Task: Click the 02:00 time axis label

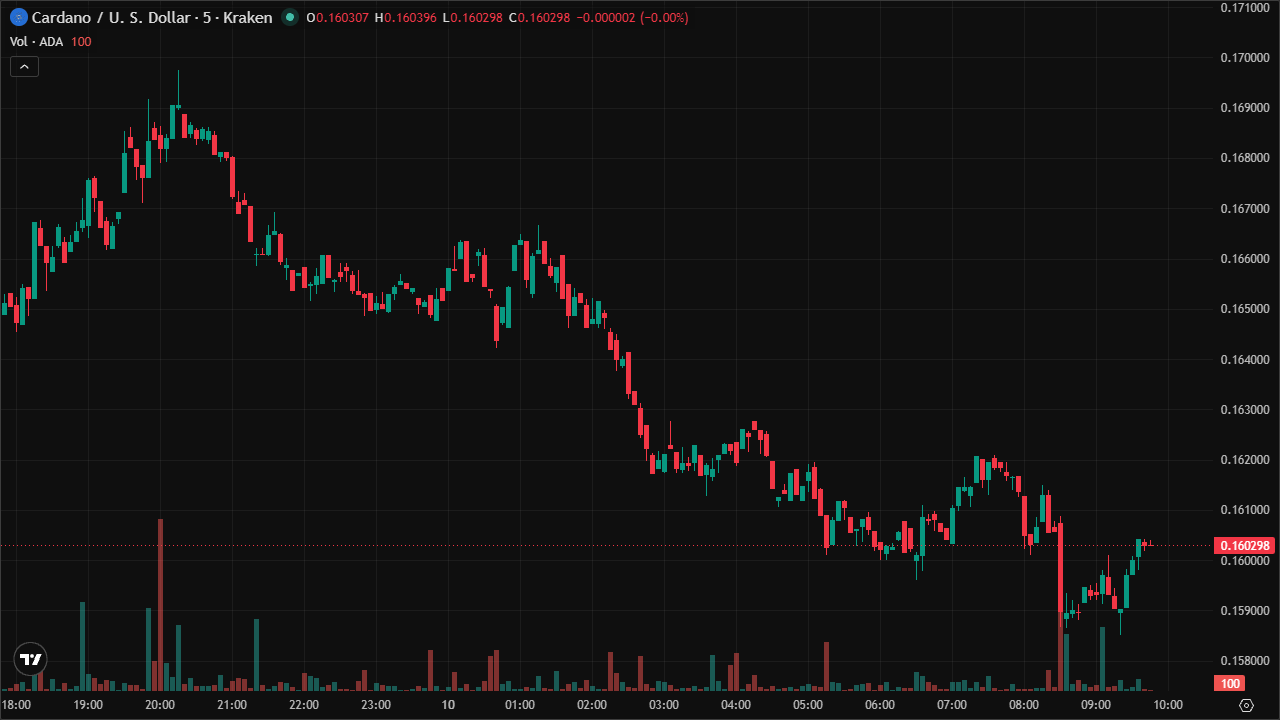Action: click(x=592, y=705)
